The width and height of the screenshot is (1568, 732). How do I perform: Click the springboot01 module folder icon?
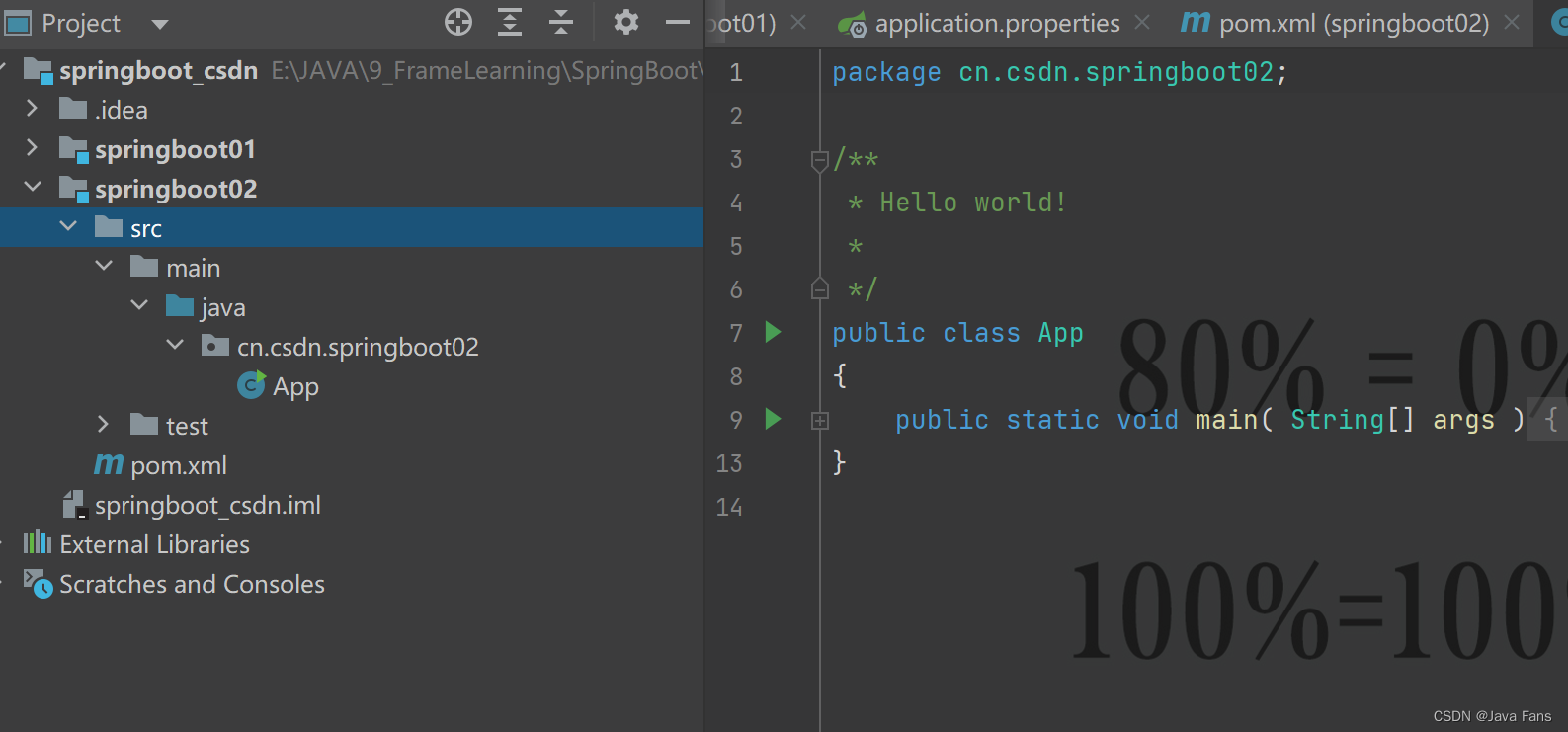click(74, 149)
